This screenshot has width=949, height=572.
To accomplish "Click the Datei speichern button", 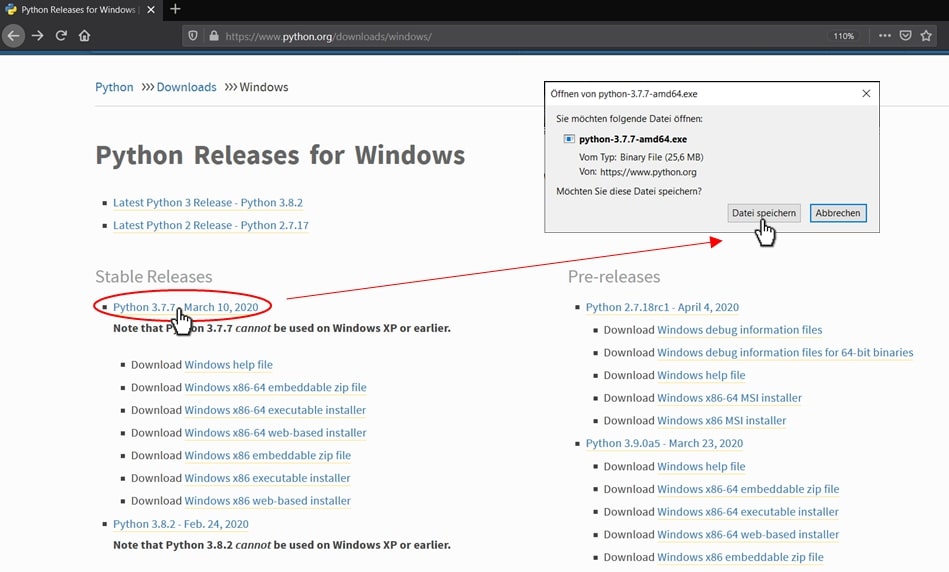I will [764, 213].
